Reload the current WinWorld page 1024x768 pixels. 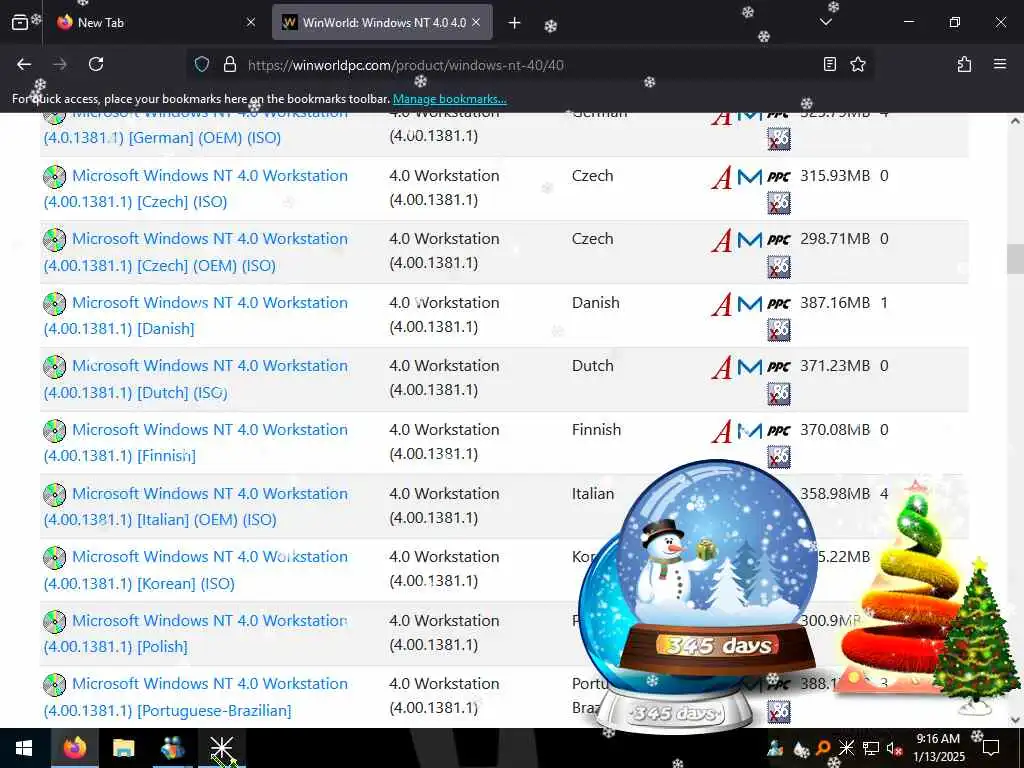[96, 64]
